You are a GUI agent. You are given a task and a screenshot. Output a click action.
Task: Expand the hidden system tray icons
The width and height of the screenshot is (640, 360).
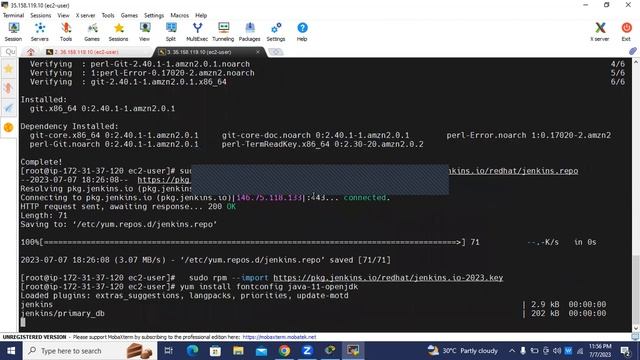(x=512, y=351)
